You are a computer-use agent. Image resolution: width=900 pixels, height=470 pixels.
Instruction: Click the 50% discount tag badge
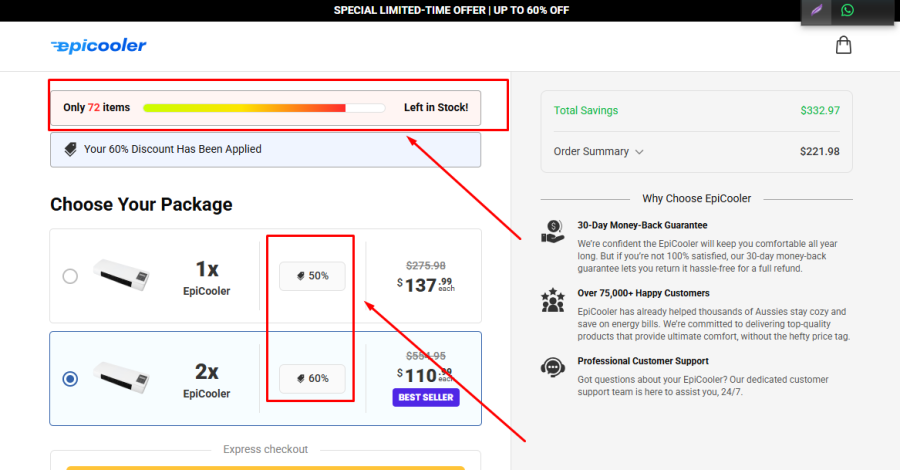[312, 276]
